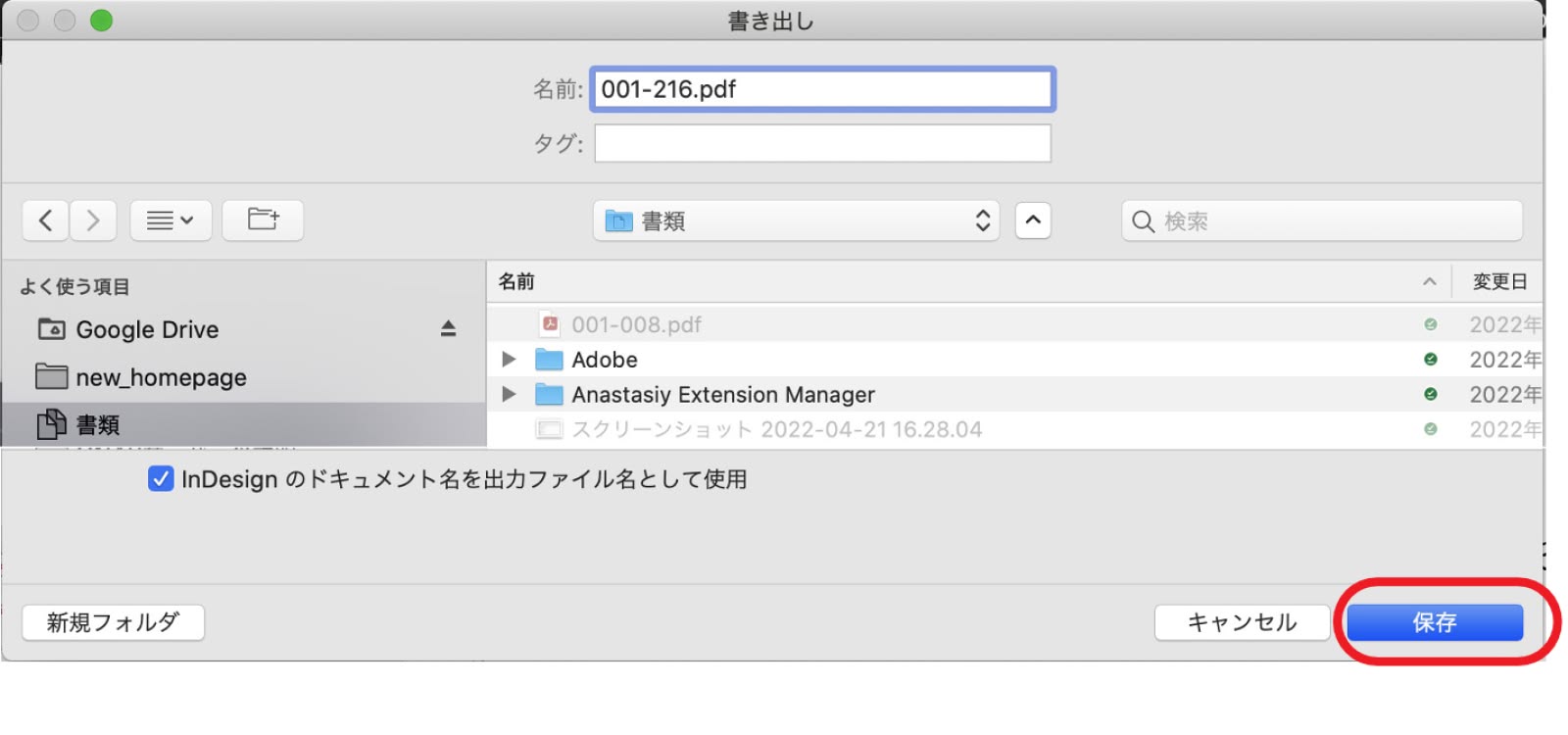Click the forward navigation arrow
This screenshot has width=1568, height=735.
click(93, 220)
